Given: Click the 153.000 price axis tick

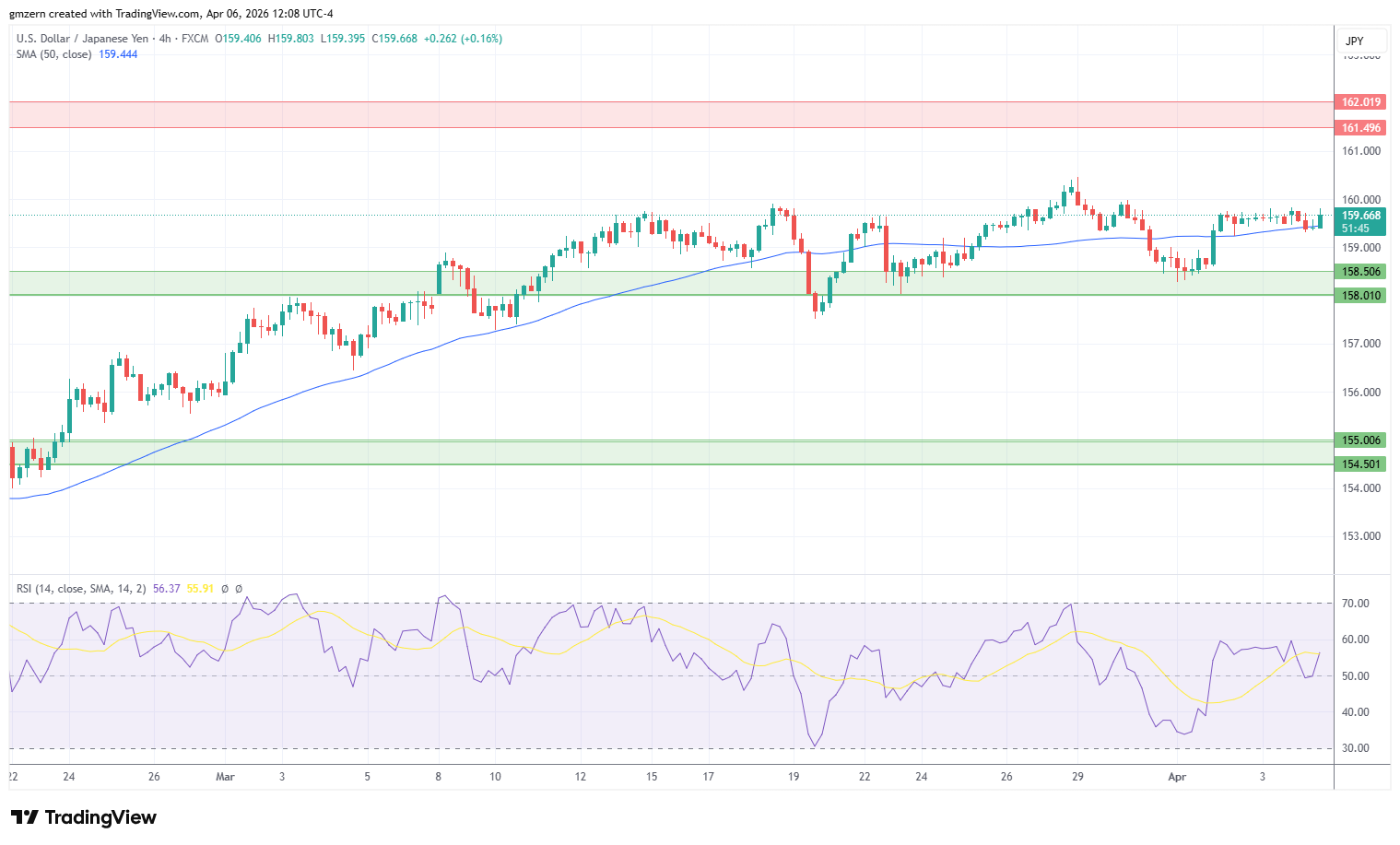Looking at the screenshot, I should (1361, 536).
